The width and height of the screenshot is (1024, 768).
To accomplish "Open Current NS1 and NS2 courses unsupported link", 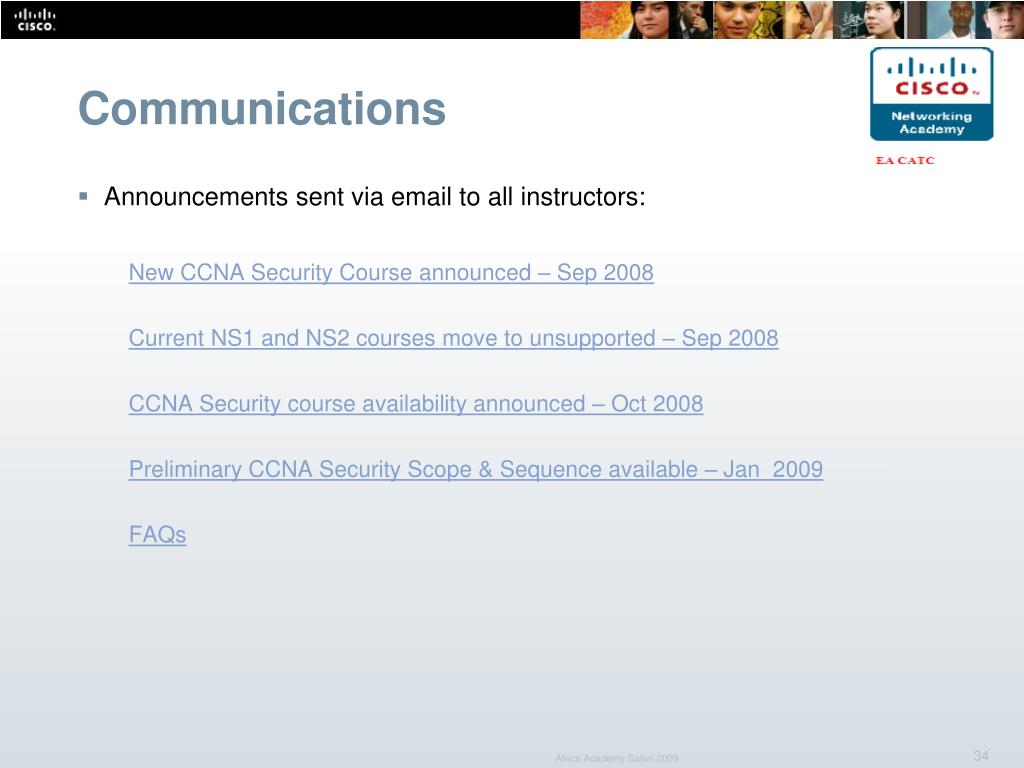I will pos(453,338).
